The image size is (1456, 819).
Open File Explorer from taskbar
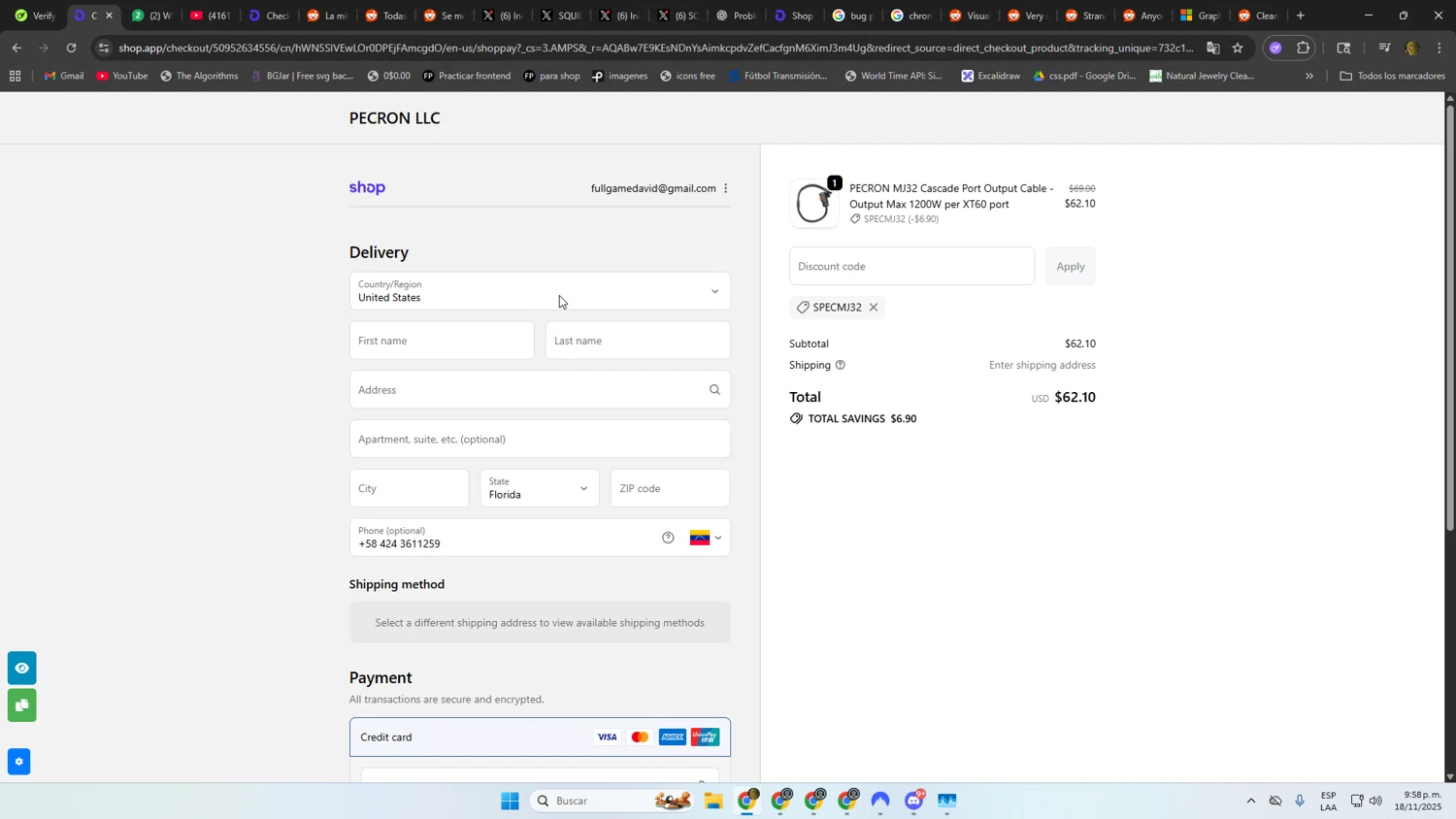(713, 802)
